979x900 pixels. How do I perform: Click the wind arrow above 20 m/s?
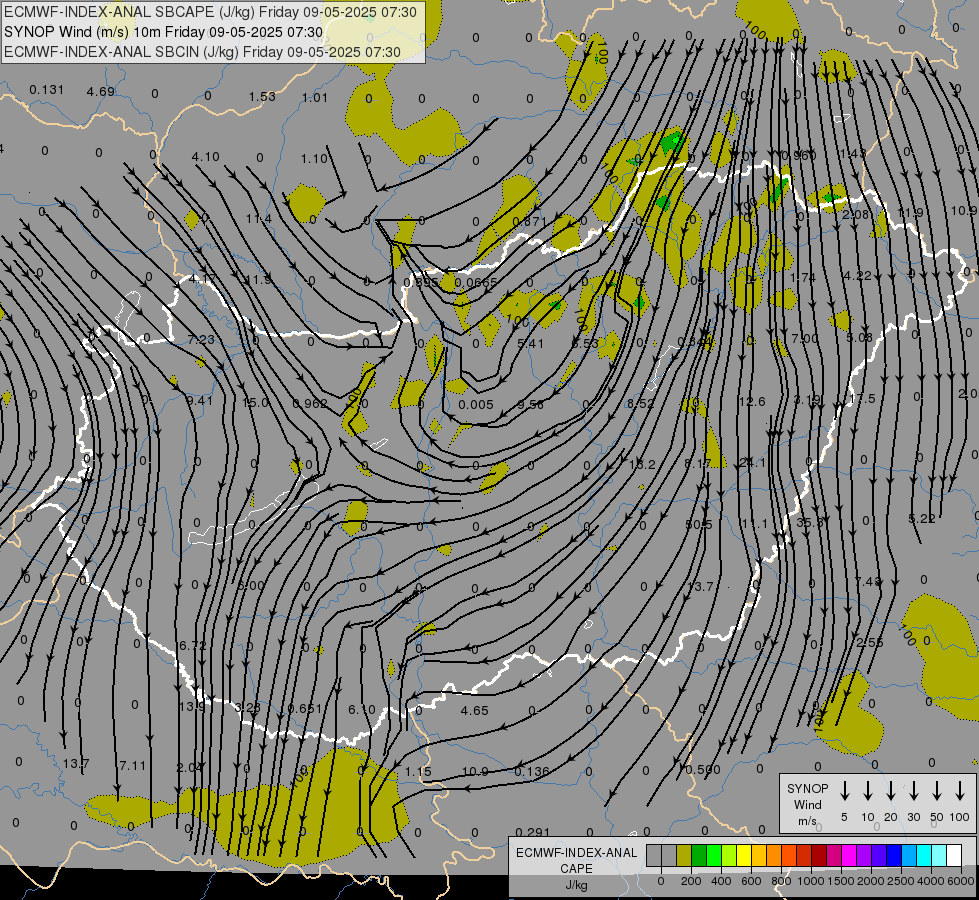tap(891, 791)
